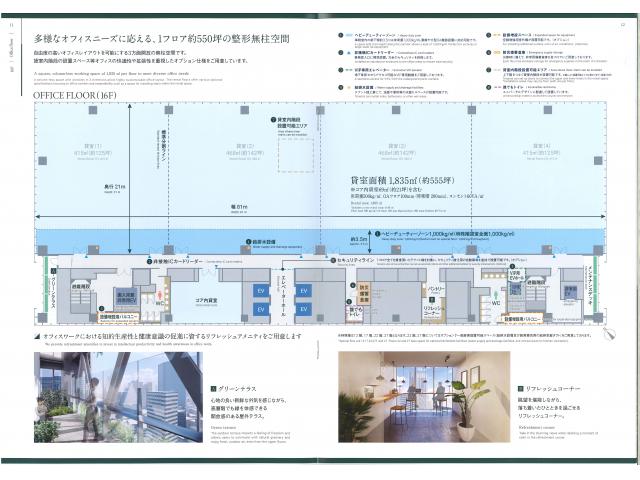640x480 pixels.
Task: Click the numbered marker above the dashed installation area
Action: [x=272, y=118]
